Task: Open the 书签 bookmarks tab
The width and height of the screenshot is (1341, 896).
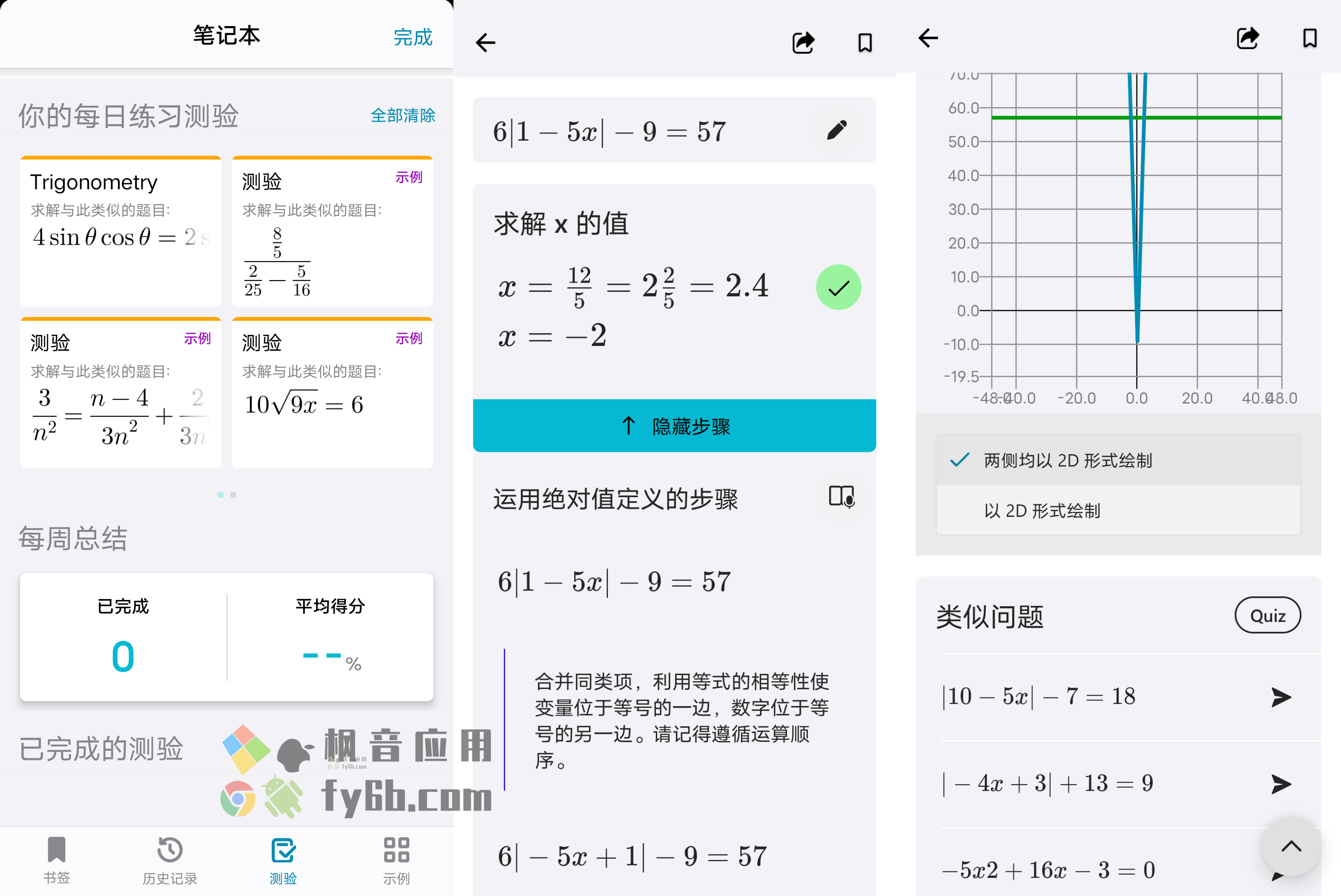Action: (57, 861)
